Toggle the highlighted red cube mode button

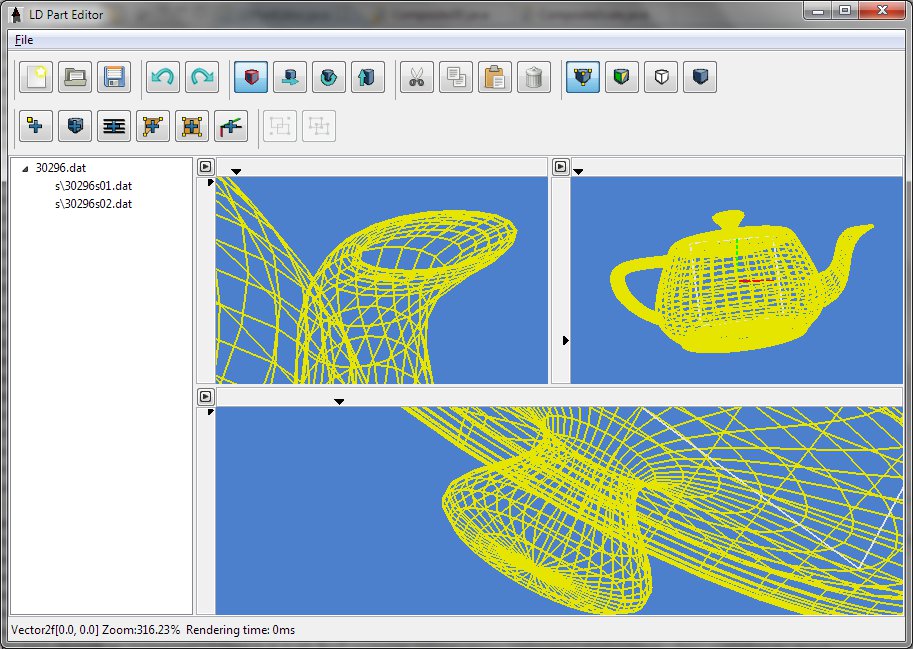click(x=251, y=78)
